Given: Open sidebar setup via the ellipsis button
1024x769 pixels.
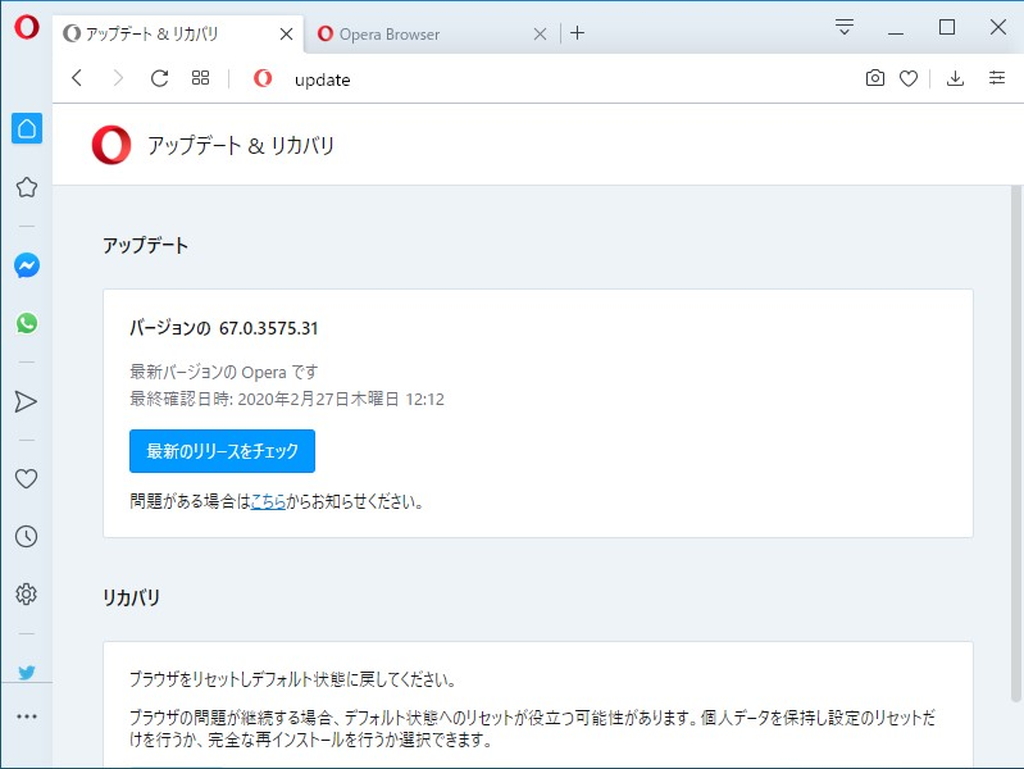Looking at the screenshot, I should (26, 715).
